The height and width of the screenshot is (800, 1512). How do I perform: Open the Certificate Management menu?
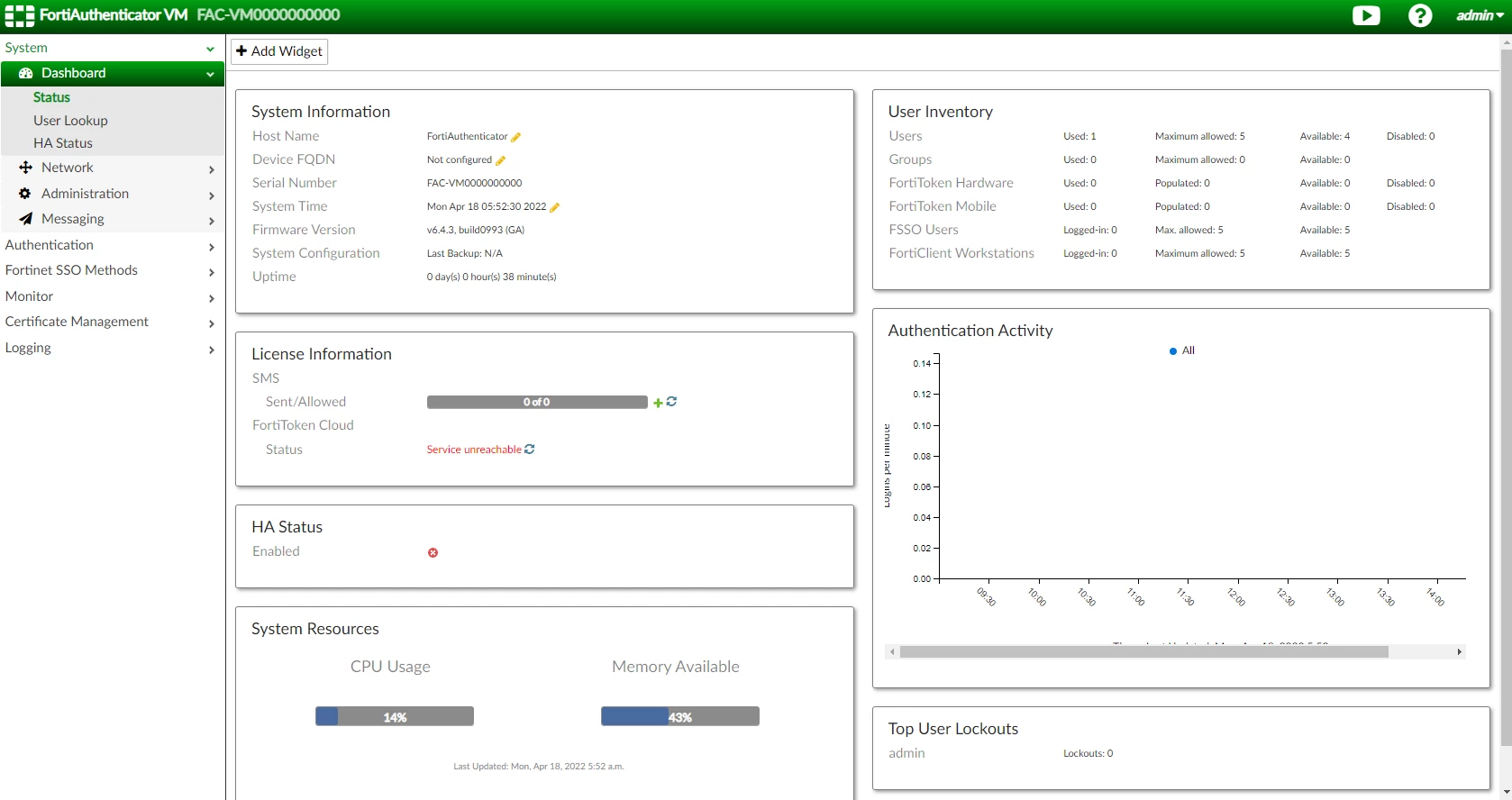[77, 322]
